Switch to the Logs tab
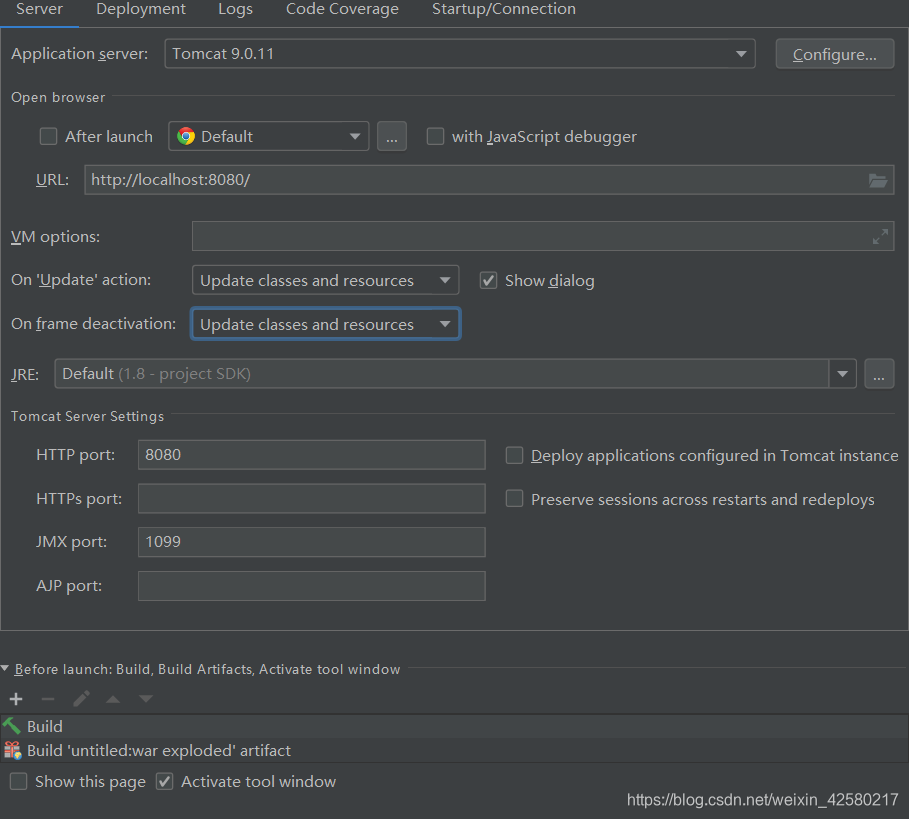The height and width of the screenshot is (819, 909). [x=235, y=9]
